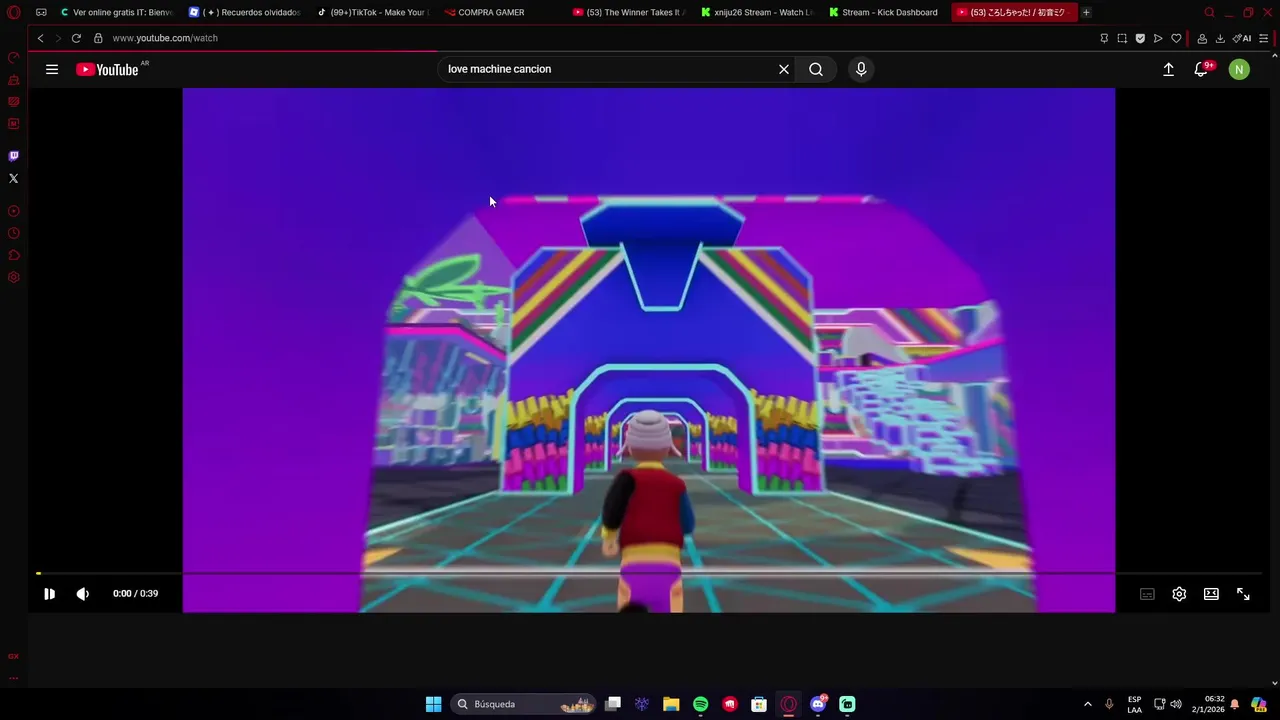Viewport: 1280px width, 720px height.
Task: Open the History clock sidebar icon
Action: click(14, 233)
